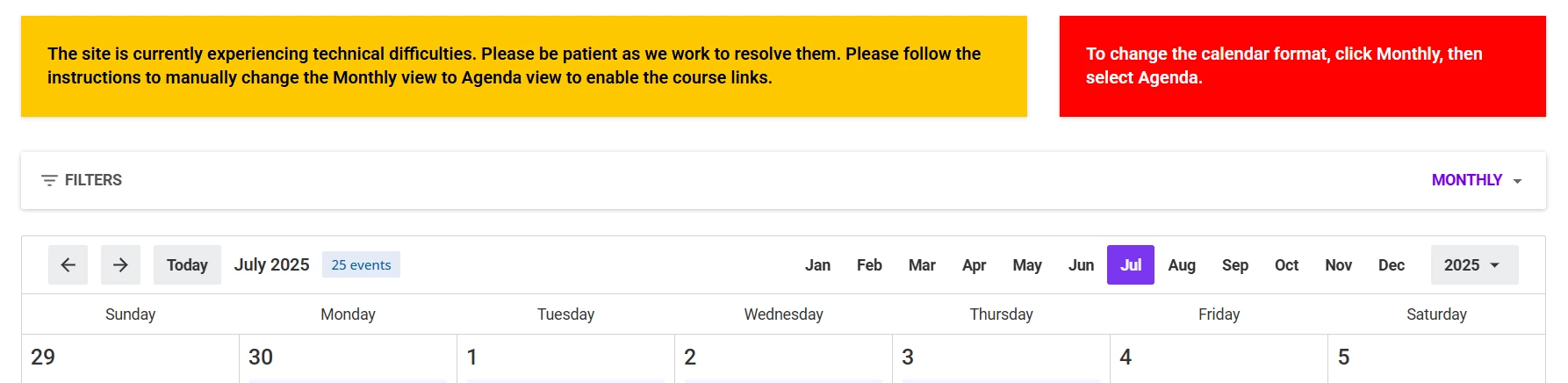This screenshot has width=1568, height=383.
Task: Click the July 4 day cell
Action: tap(1219, 358)
